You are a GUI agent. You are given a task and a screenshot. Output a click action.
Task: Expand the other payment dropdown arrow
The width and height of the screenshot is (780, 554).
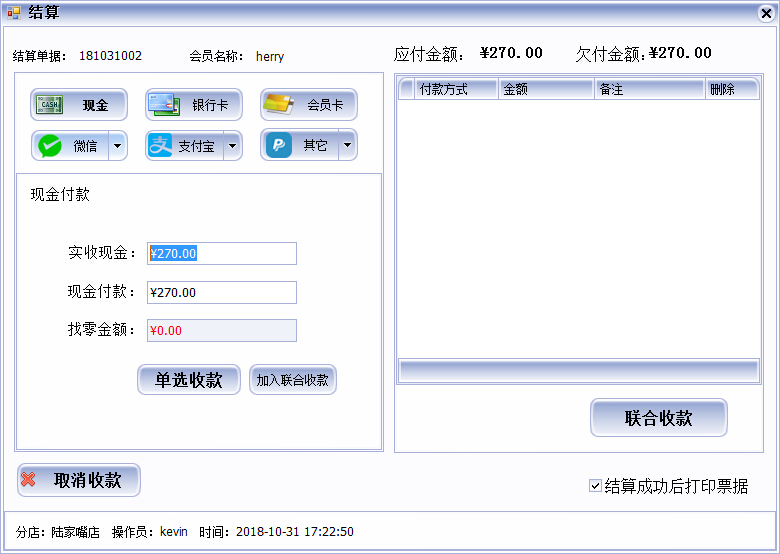tap(348, 146)
